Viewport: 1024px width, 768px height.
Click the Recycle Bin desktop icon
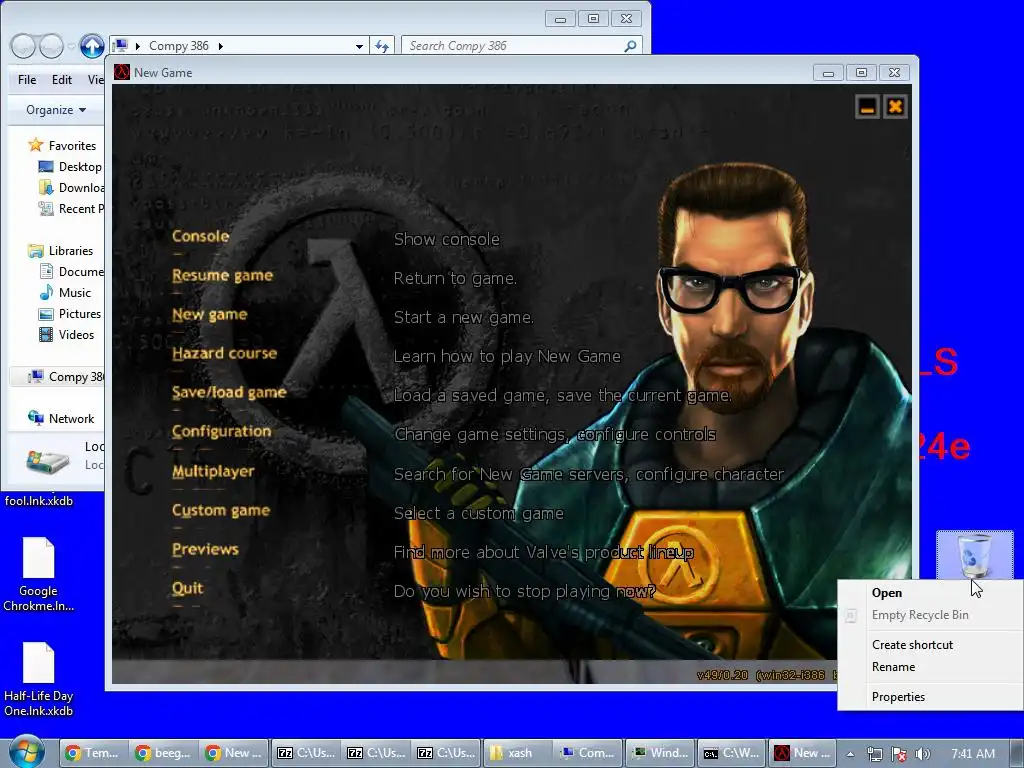974,554
